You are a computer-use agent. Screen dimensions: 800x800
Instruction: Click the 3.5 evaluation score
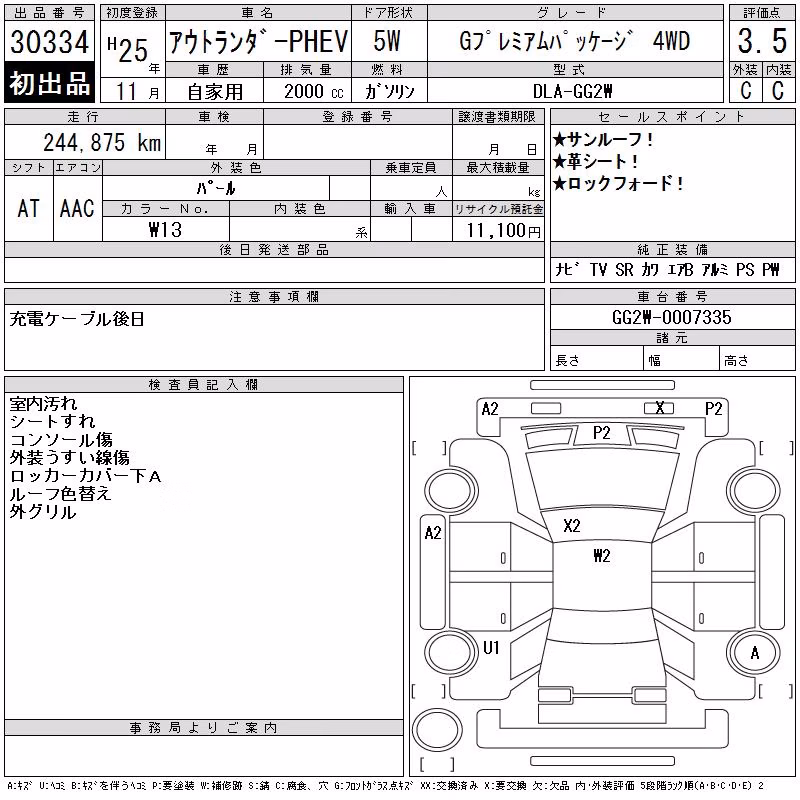click(762, 41)
